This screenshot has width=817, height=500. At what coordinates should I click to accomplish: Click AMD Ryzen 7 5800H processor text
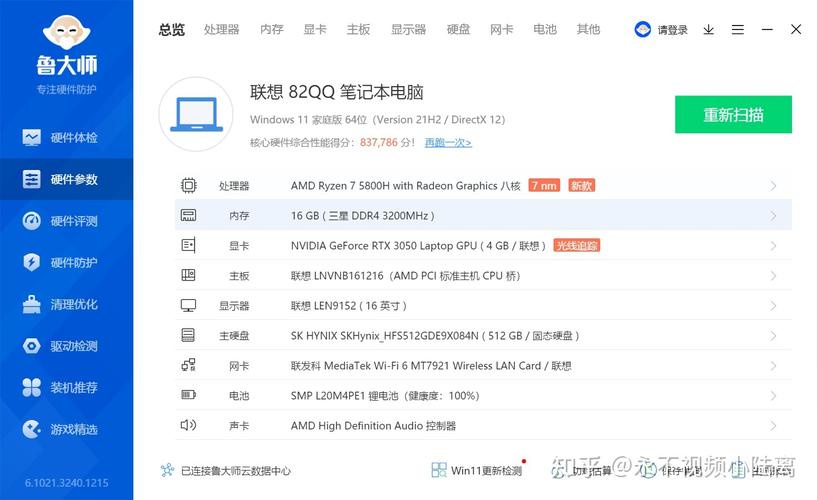(x=405, y=186)
